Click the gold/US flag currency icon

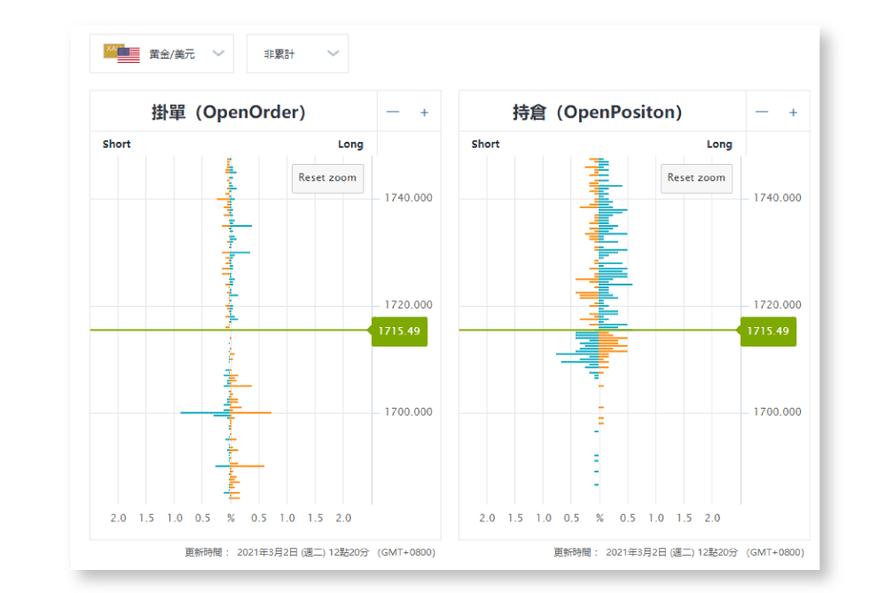pyautogui.click(x=121, y=54)
